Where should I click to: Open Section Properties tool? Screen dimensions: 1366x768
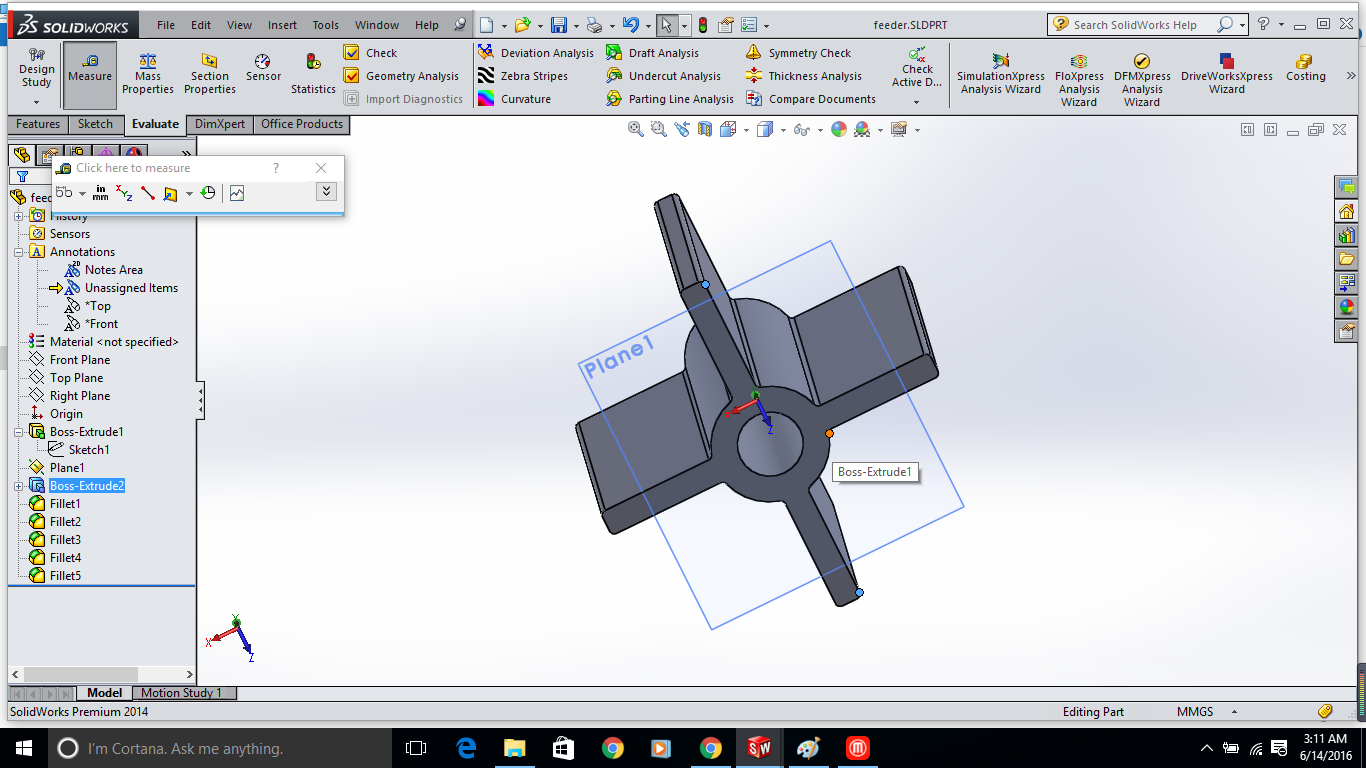(209, 75)
